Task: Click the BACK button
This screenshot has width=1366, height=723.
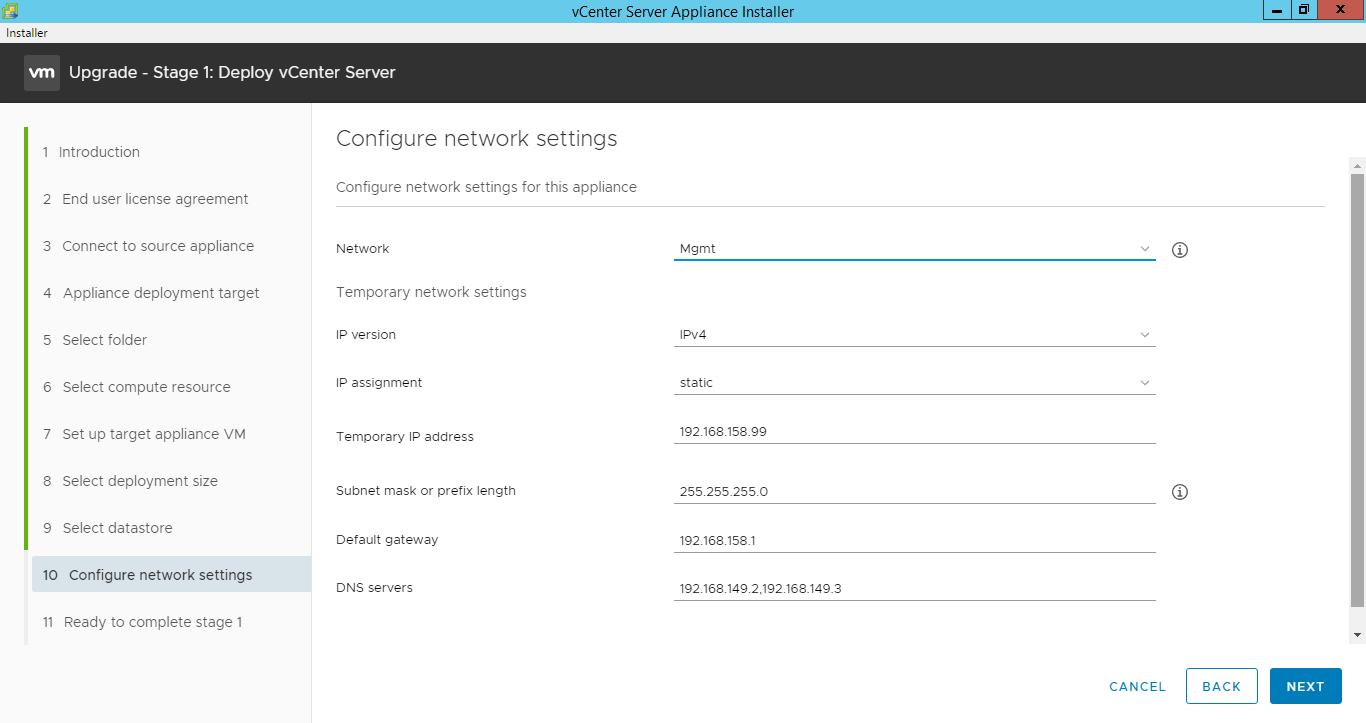Action: (1221, 686)
